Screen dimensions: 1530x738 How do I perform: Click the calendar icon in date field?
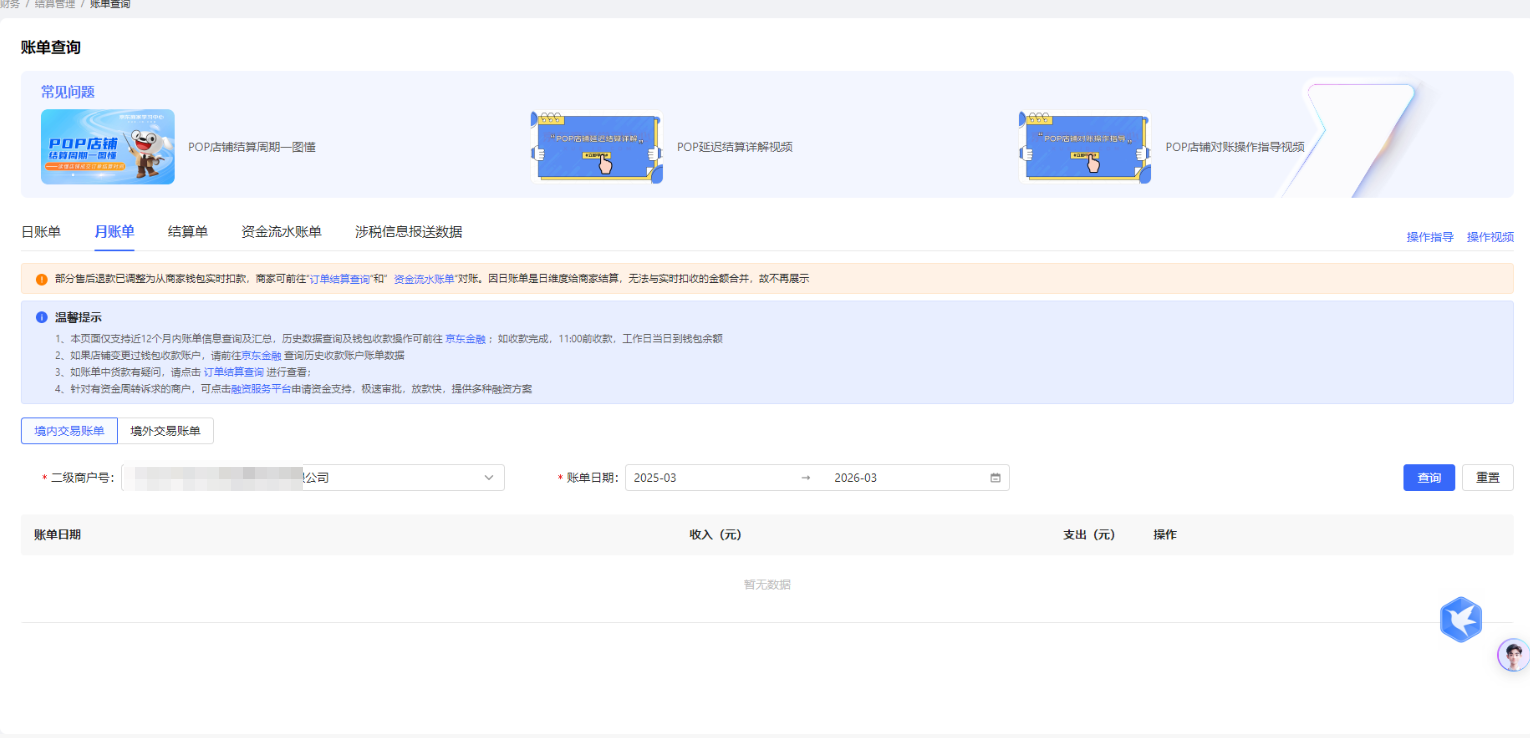tap(995, 478)
